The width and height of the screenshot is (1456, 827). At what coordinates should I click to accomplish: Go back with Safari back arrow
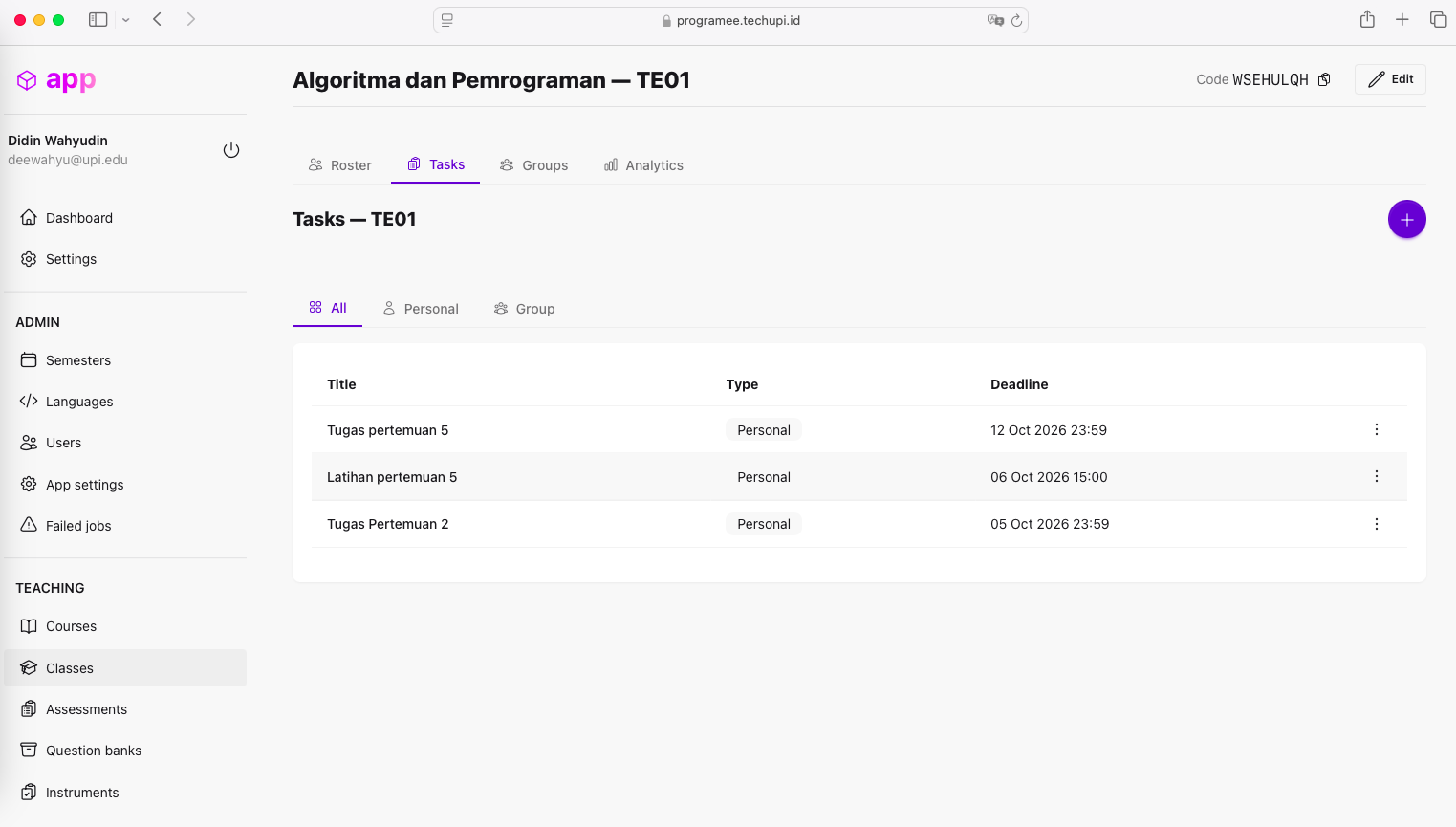[158, 19]
